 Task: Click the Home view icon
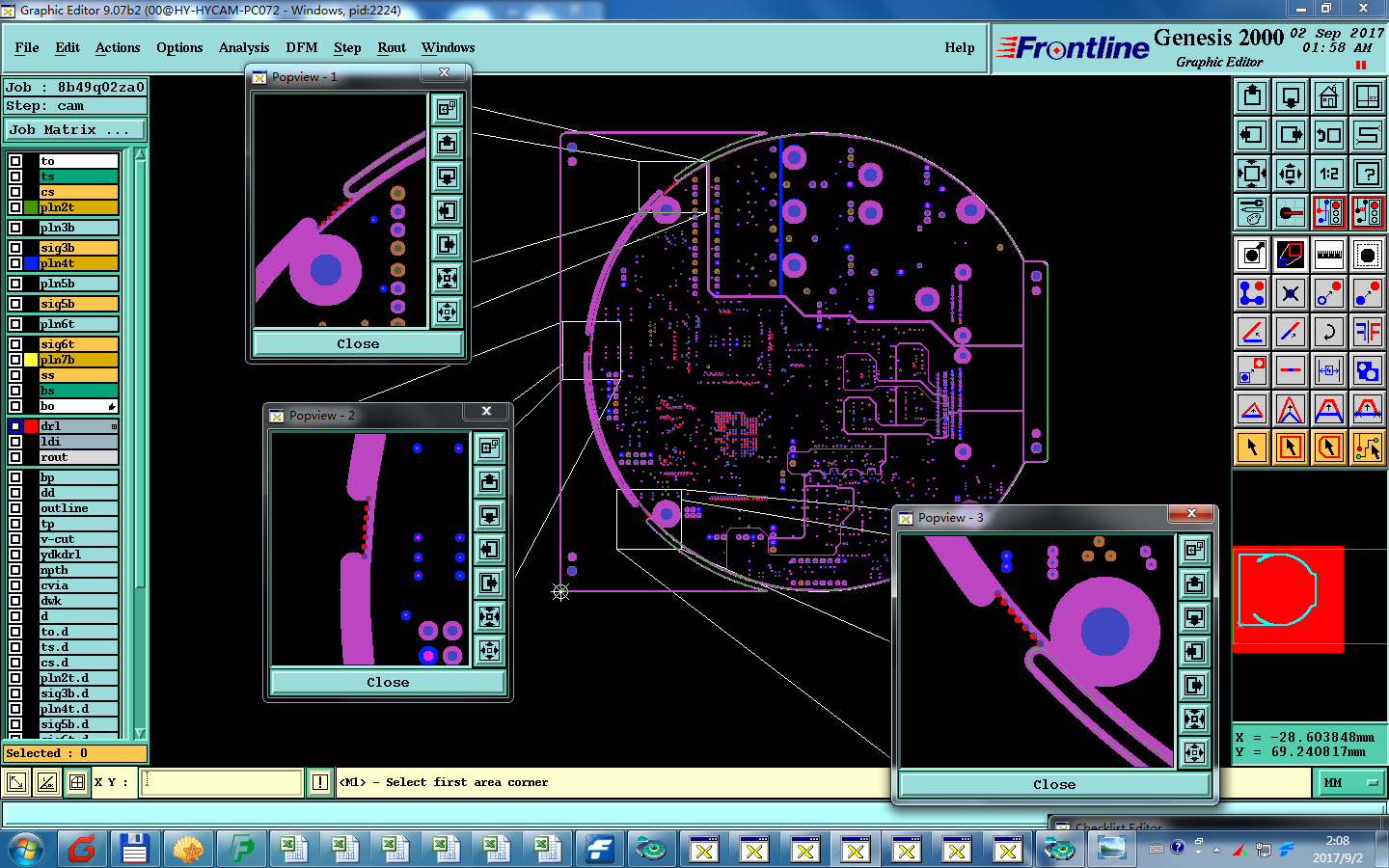(x=1329, y=96)
